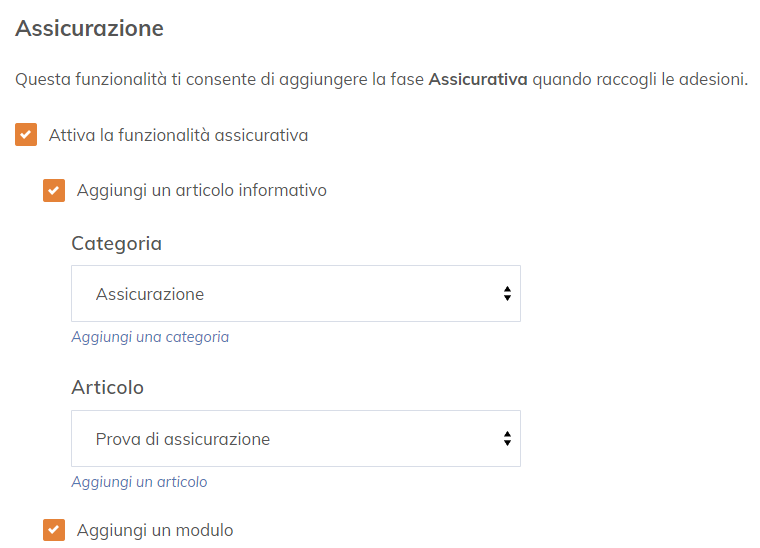This screenshot has height=548, width=760.
Task: Open the Categoria dropdown
Action: (x=295, y=294)
